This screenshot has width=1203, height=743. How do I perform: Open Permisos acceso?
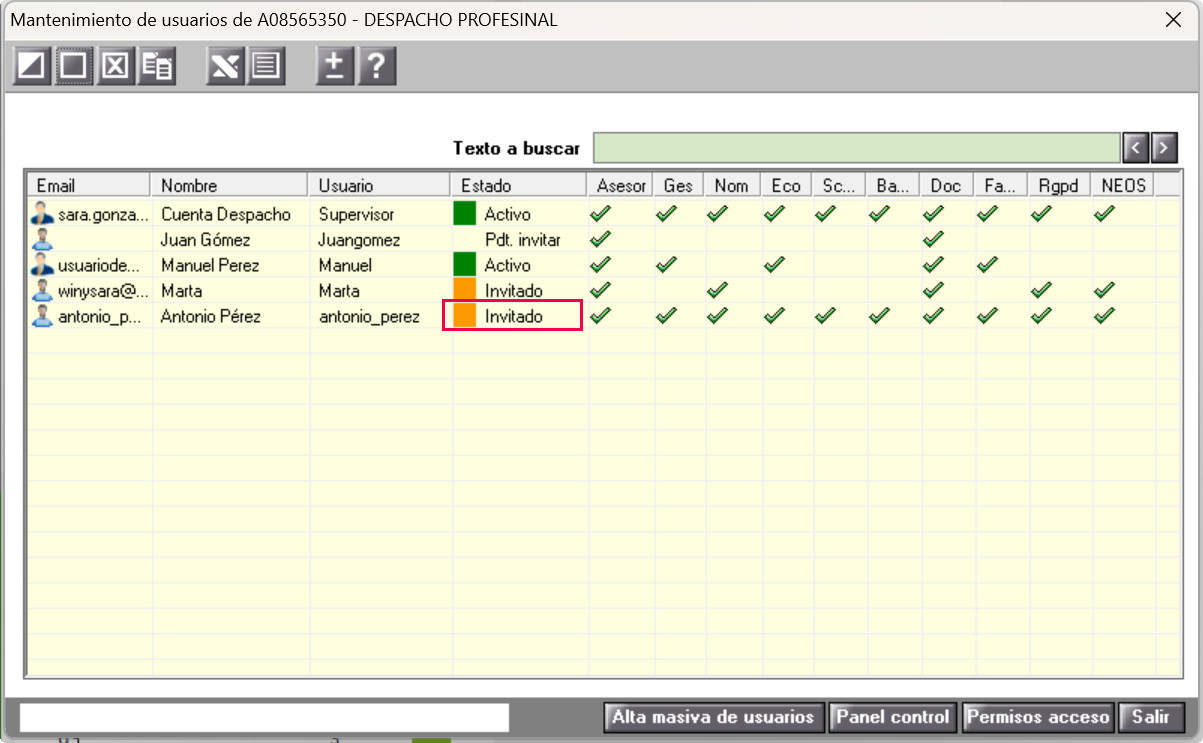(x=1038, y=717)
